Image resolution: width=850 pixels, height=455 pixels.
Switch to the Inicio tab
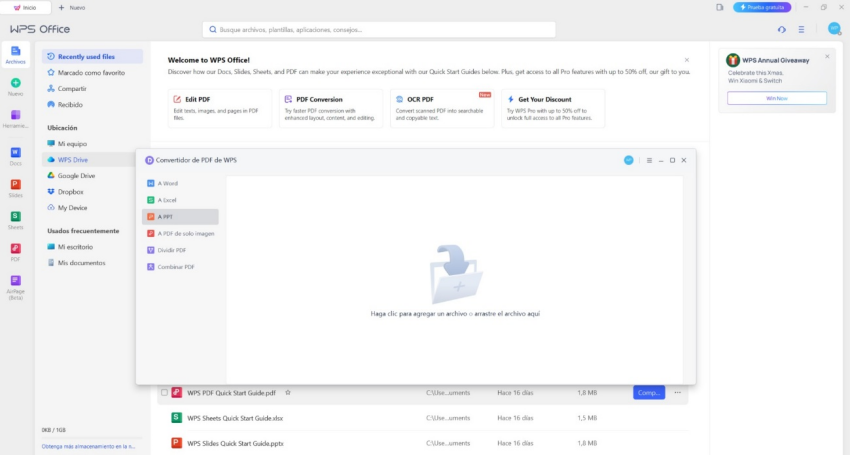pyautogui.click(x=25, y=8)
